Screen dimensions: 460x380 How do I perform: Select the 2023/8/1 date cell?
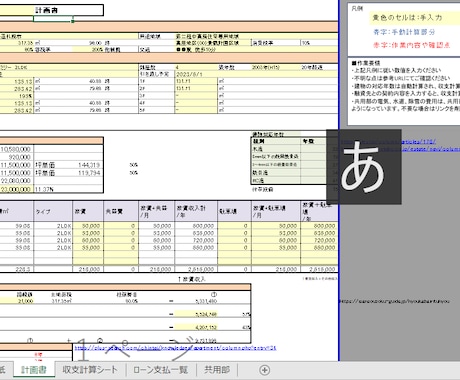click(196, 74)
